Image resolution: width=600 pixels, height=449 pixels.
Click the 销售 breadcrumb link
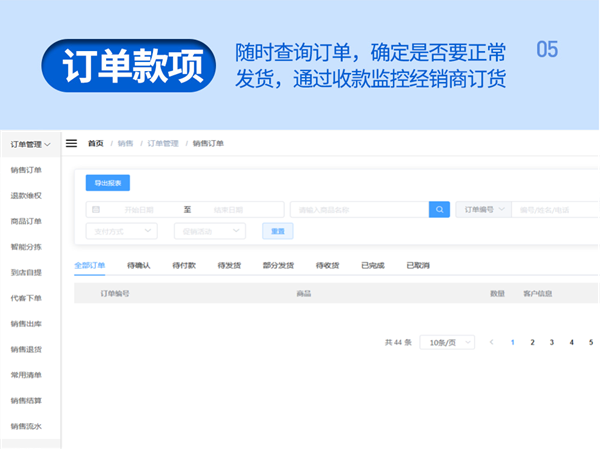point(126,144)
